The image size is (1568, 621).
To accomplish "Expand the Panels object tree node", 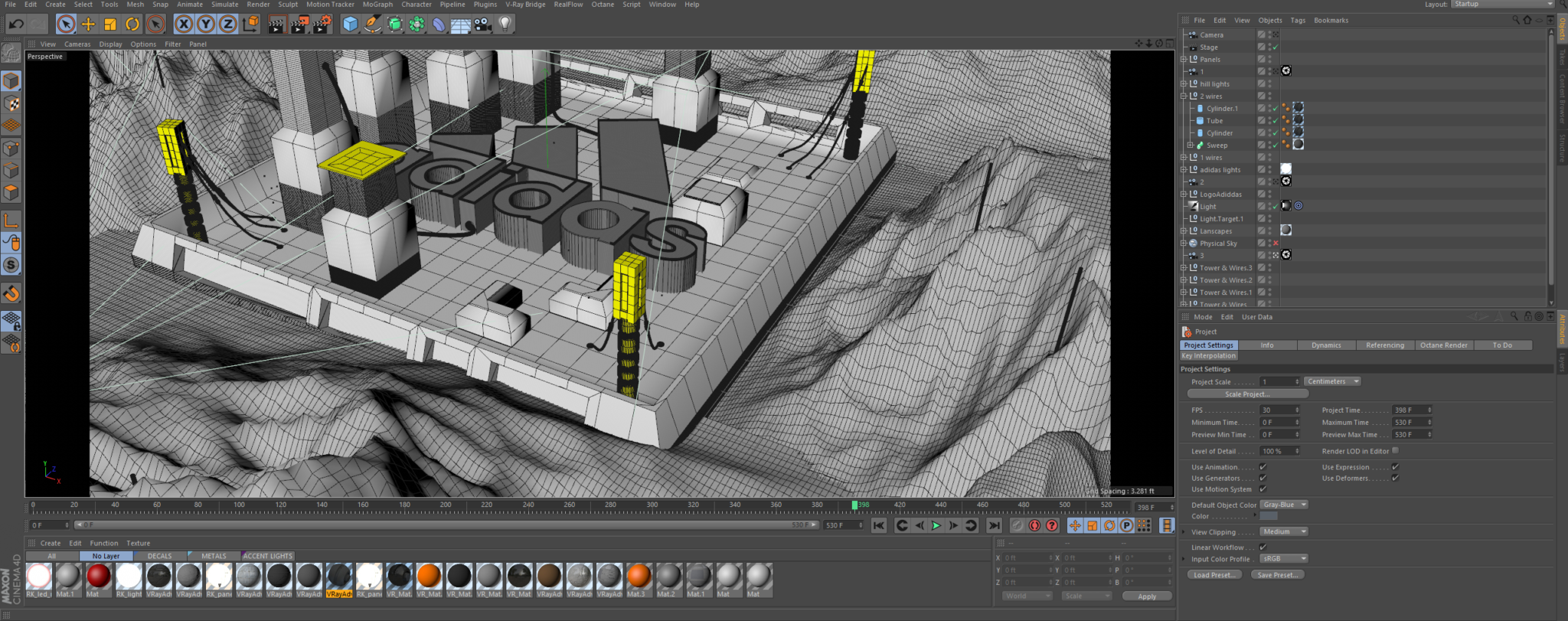I will (1184, 60).
